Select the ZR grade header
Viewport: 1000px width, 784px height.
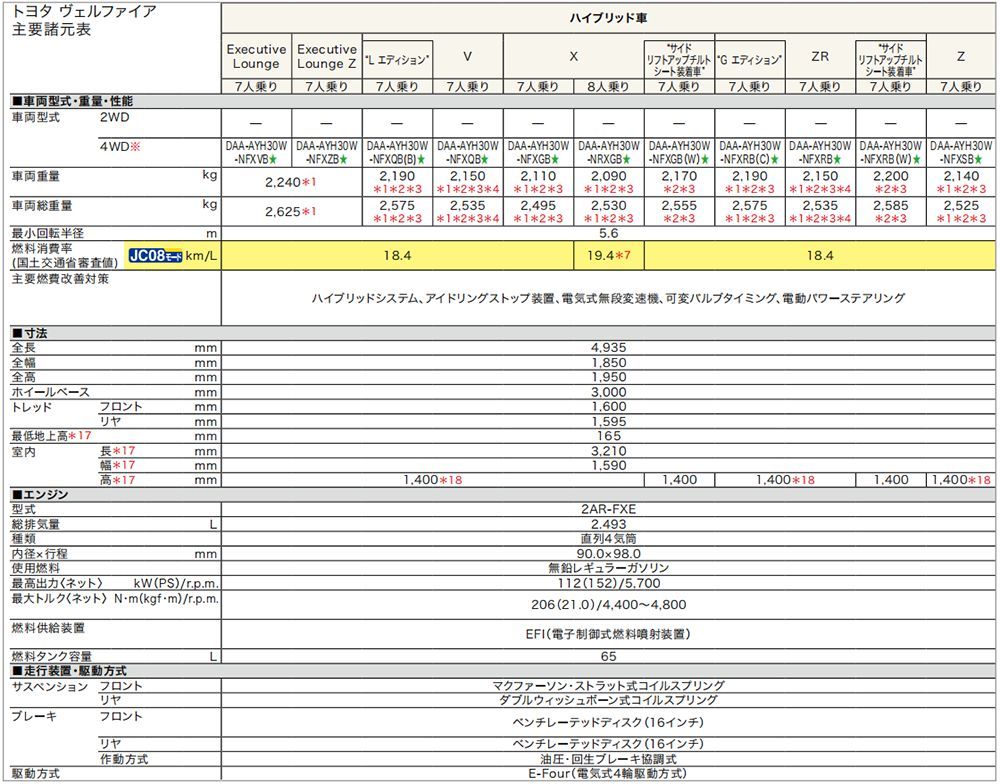pos(820,56)
